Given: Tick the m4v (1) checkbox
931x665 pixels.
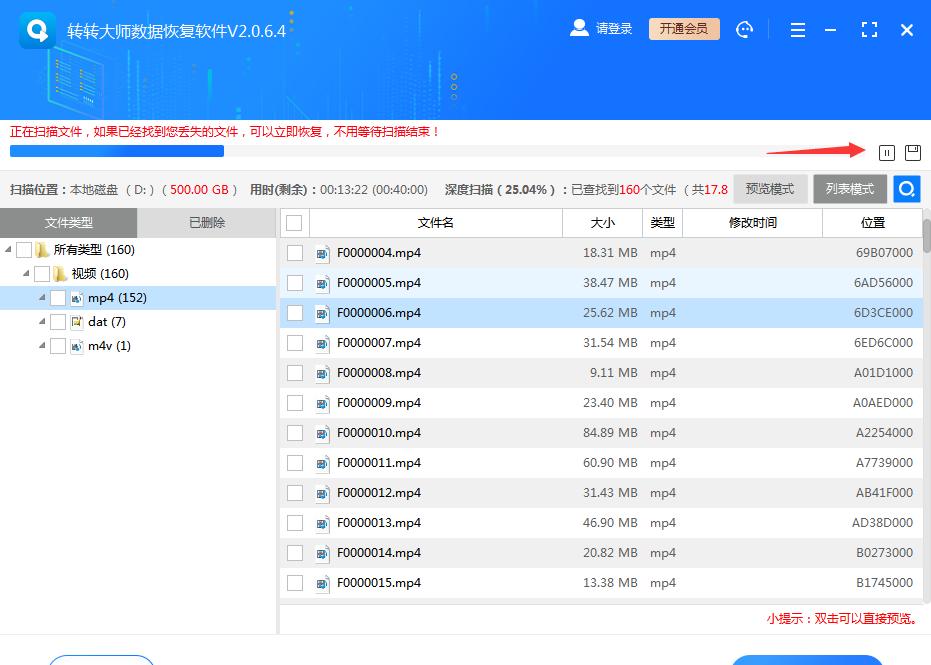Looking at the screenshot, I should click(58, 346).
